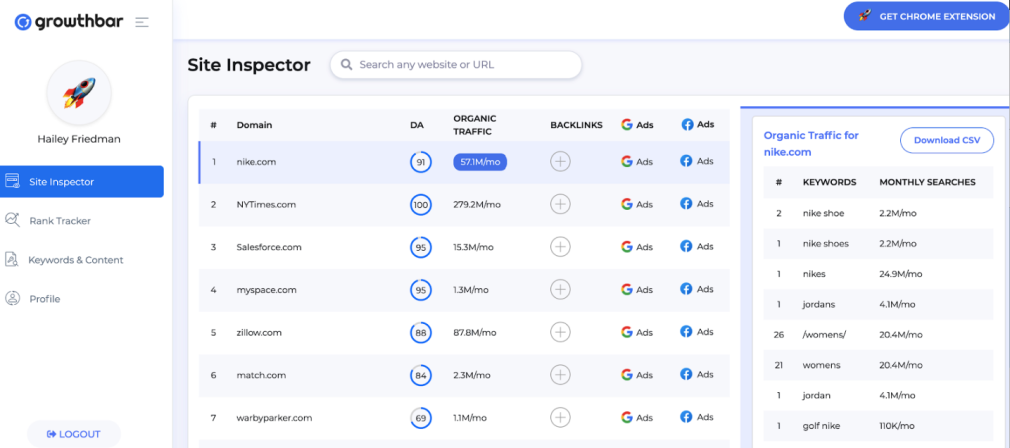Select the warbyparker.com domain row
Screen dimensions: 1010x448
pos(464,418)
